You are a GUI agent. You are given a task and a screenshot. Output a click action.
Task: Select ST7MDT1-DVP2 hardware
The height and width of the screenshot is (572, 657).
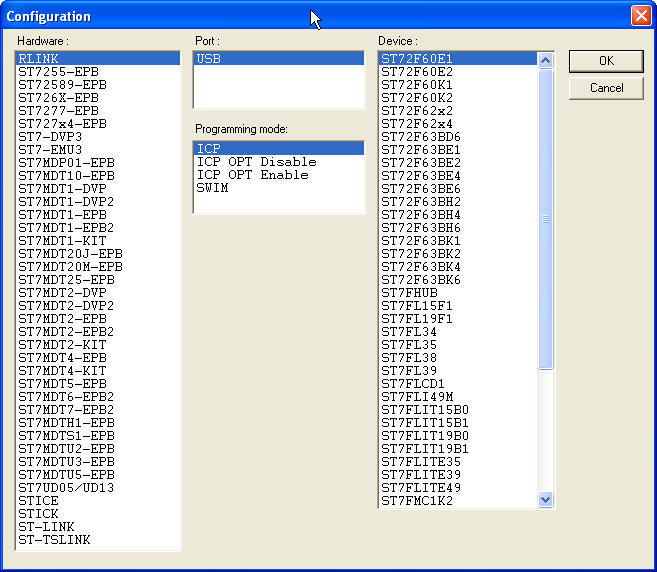(98, 202)
